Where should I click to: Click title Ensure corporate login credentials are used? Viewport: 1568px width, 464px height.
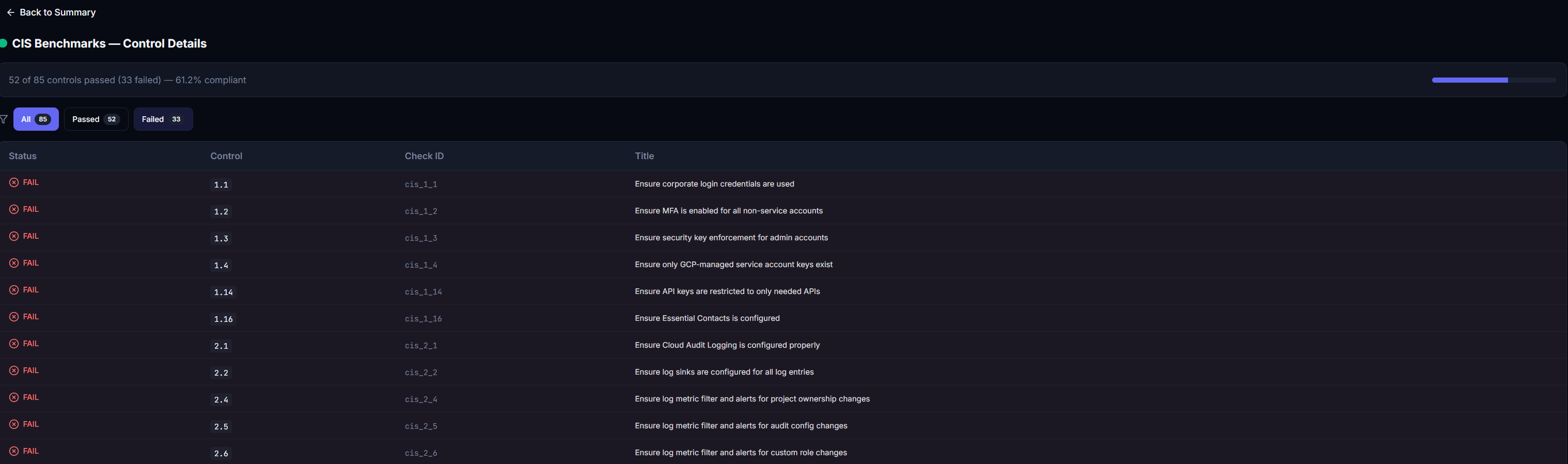tap(715, 184)
